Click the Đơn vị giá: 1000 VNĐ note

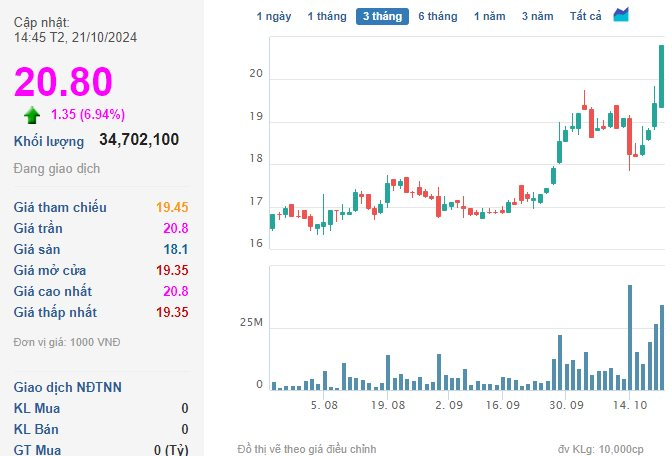(67, 342)
